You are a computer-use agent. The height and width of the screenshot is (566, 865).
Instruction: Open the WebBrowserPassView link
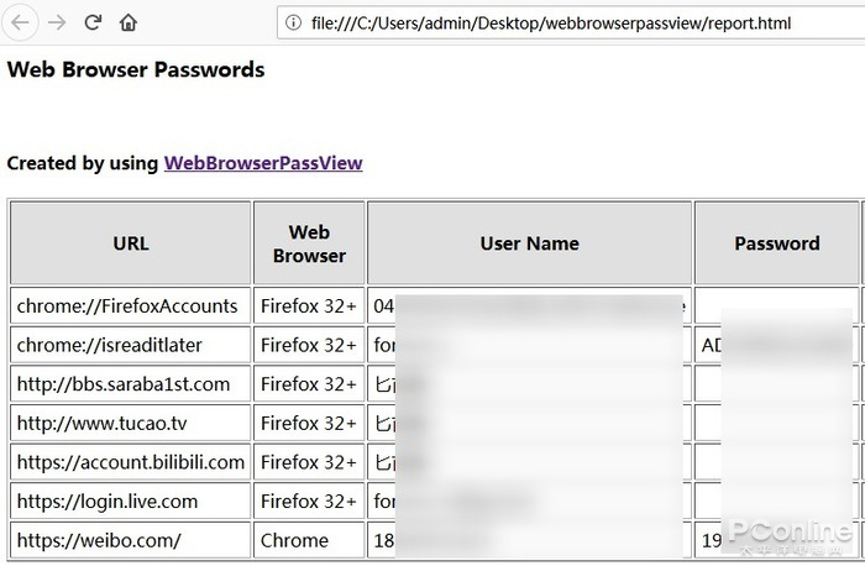(x=263, y=163)
